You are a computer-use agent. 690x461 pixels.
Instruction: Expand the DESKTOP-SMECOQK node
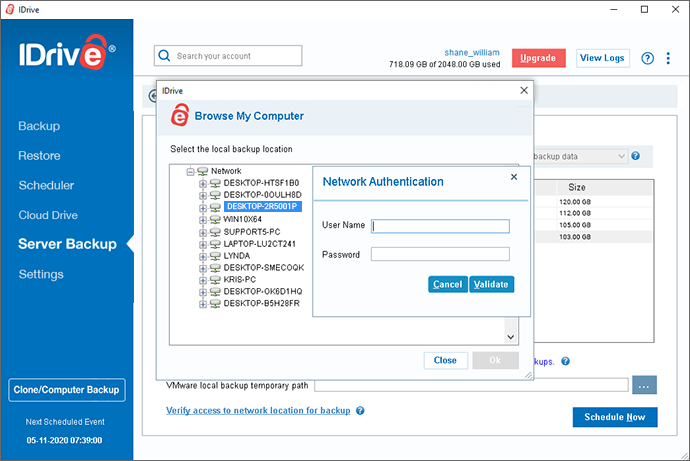tap(203, 268)
